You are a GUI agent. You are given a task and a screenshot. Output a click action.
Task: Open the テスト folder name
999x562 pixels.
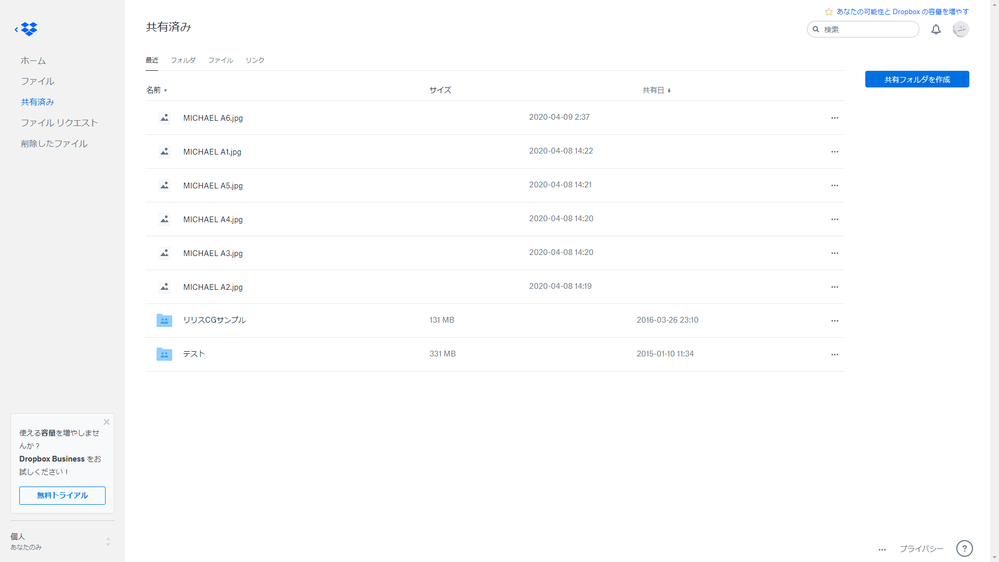click(194, 354)
